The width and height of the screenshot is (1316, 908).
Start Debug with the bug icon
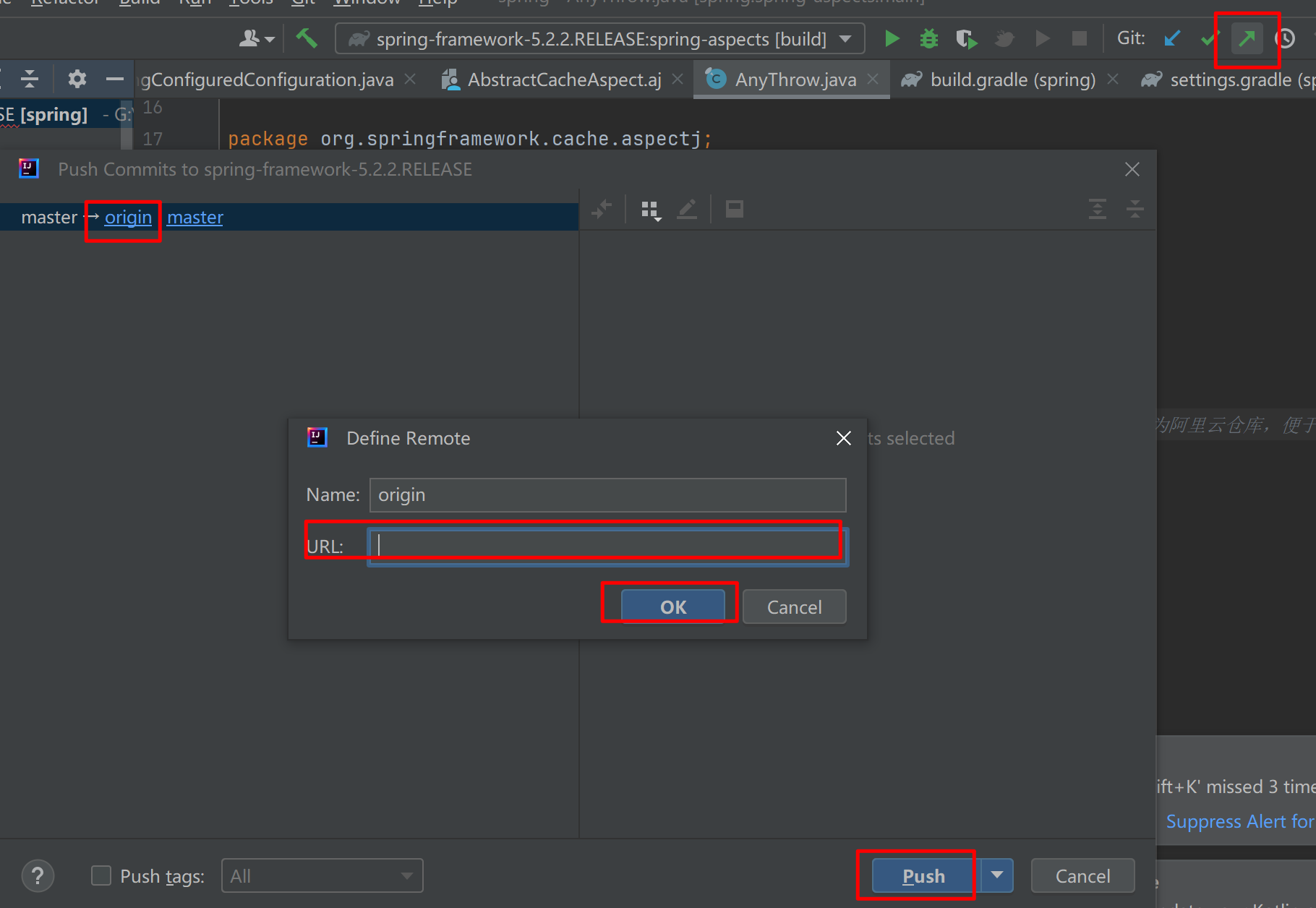coord(929,38)
